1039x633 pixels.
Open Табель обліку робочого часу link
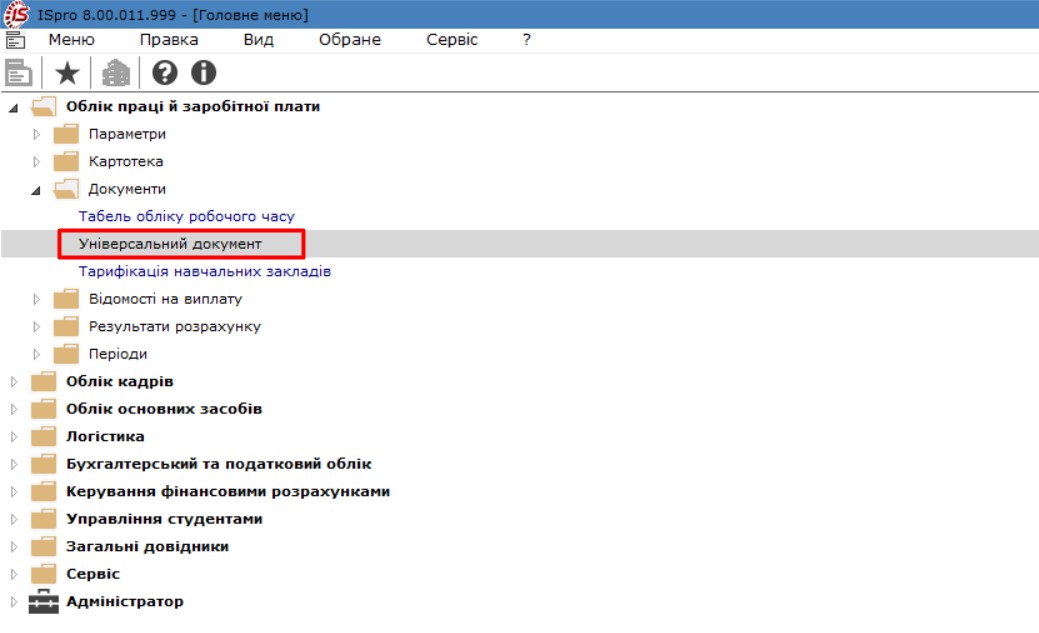(x=186, y=216)
